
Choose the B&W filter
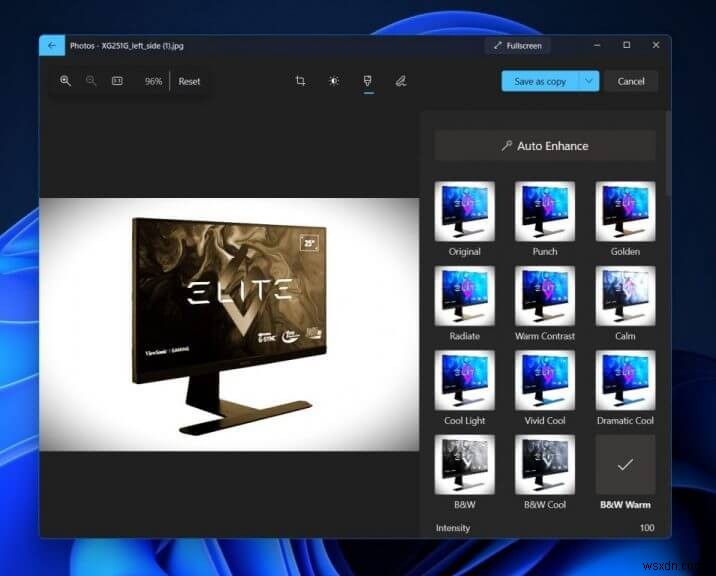click(464, 465)
